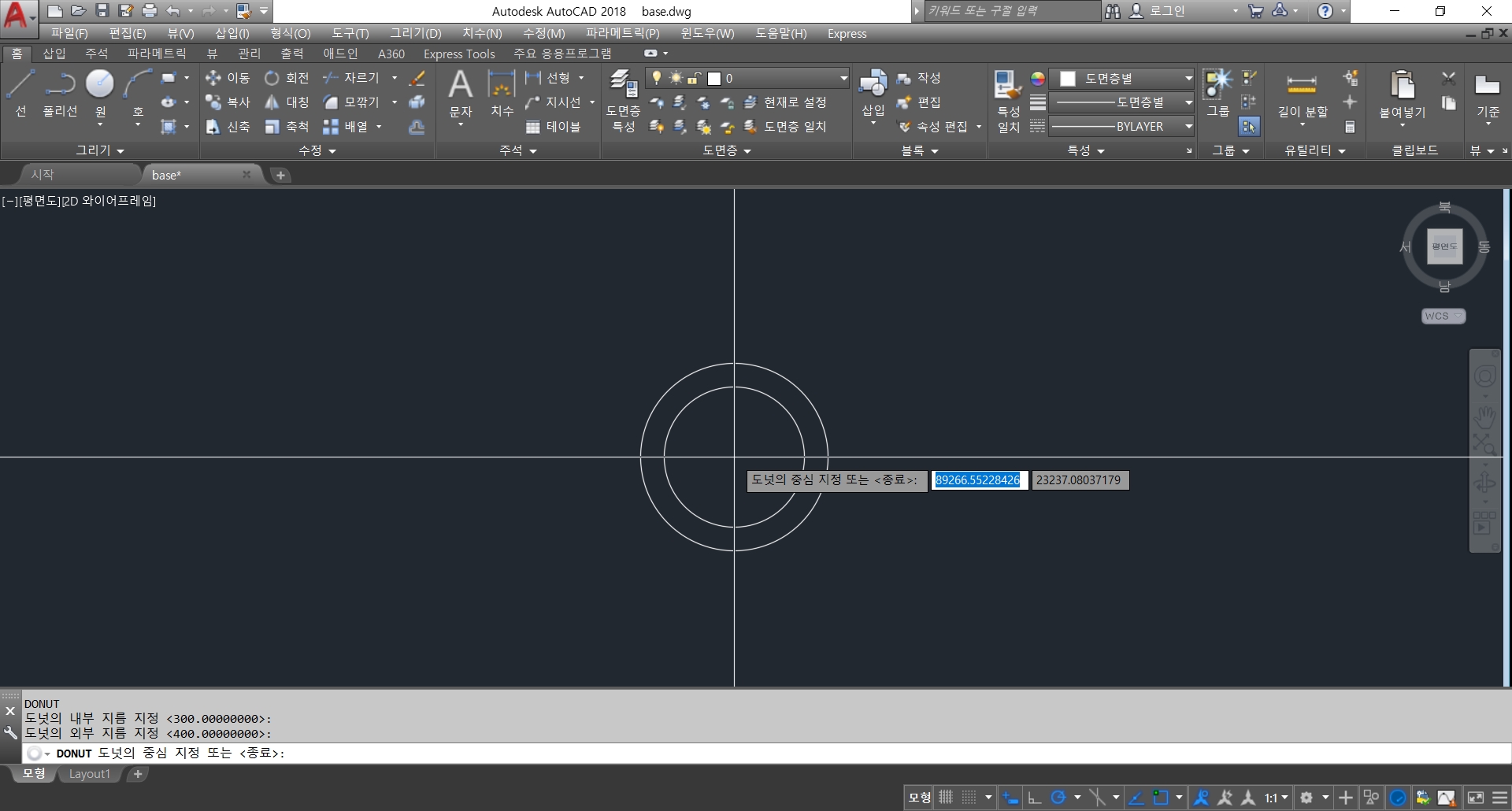This screenshot has height=811, width=1512.
Task: Click 현재로 설정 (Make Current) button
Action: (785, 102)
